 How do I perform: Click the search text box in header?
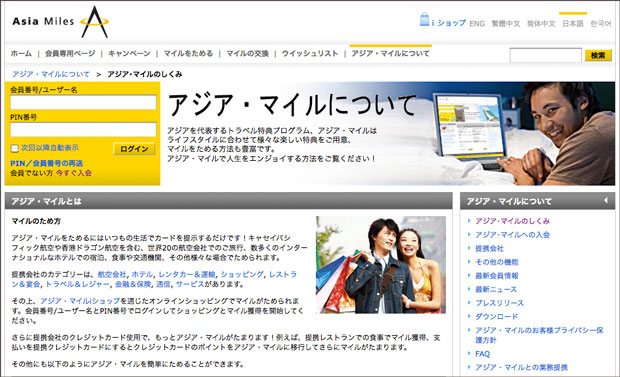point(546,55)
